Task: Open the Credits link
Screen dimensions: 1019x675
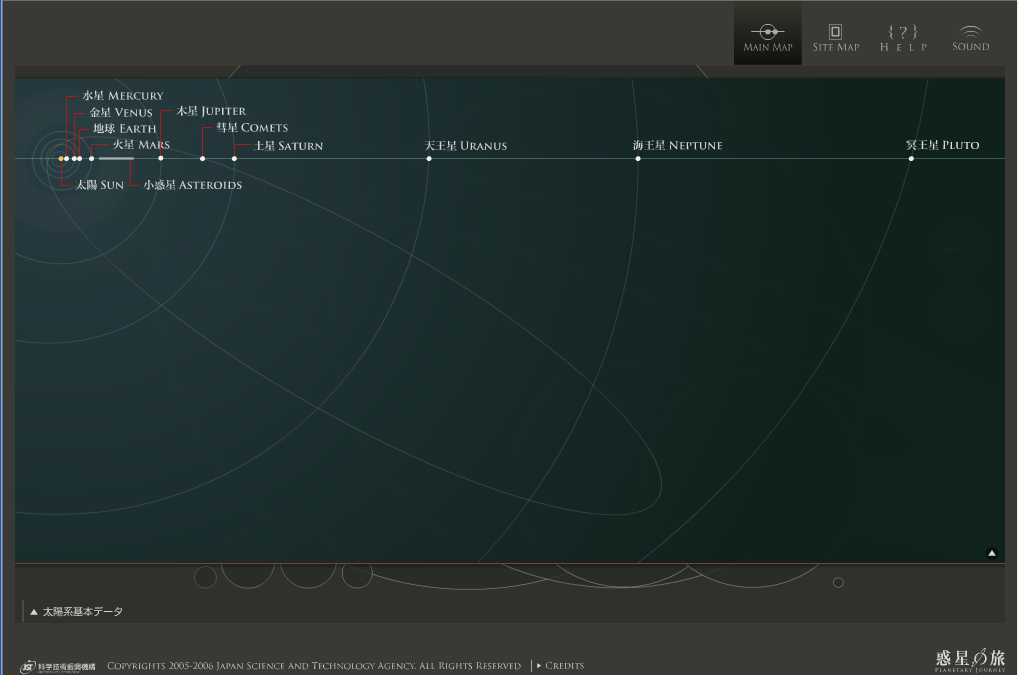Action: coord(560,665)
